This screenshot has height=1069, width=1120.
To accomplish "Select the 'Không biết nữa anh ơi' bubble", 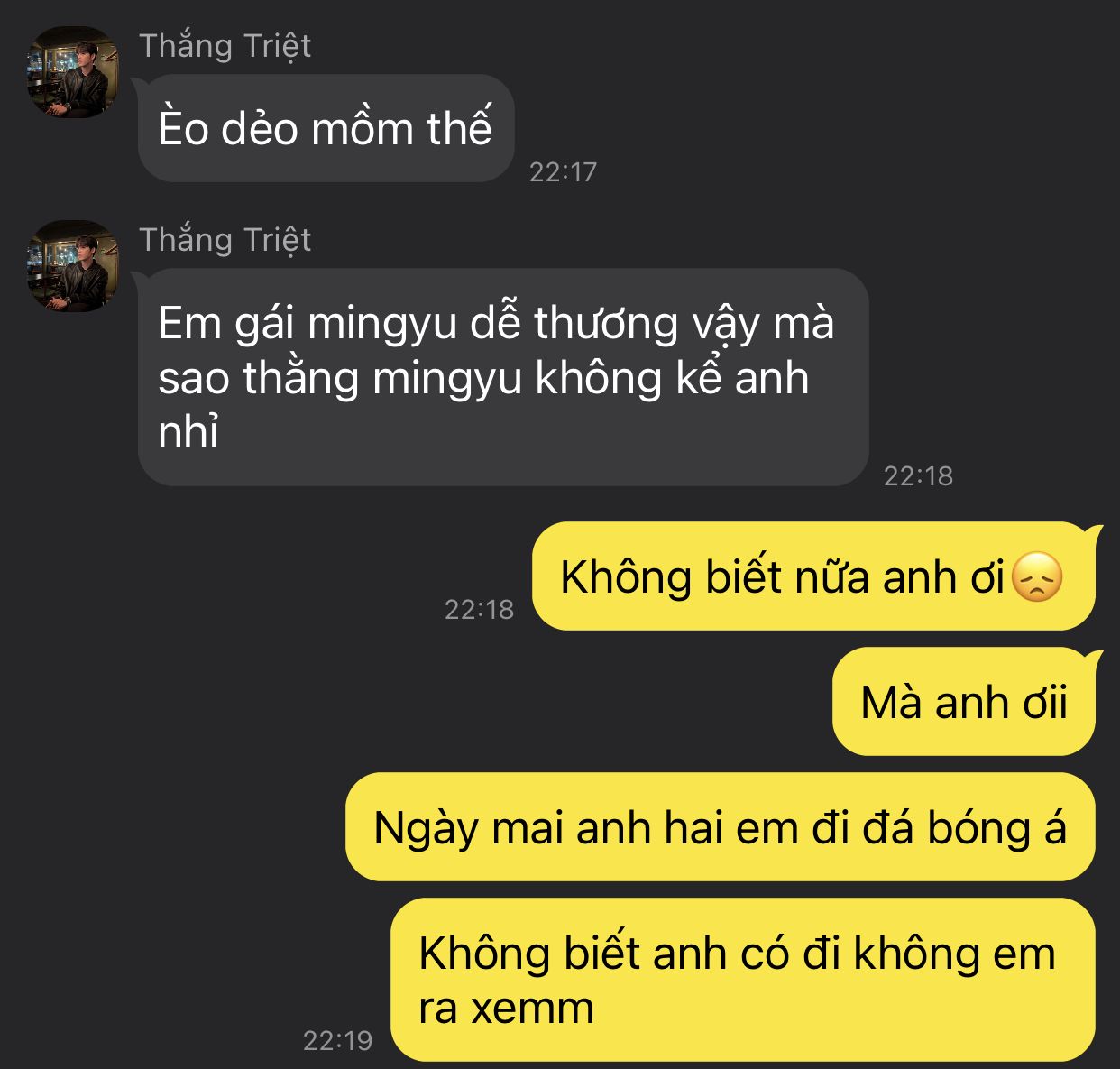I will (813, 576).
